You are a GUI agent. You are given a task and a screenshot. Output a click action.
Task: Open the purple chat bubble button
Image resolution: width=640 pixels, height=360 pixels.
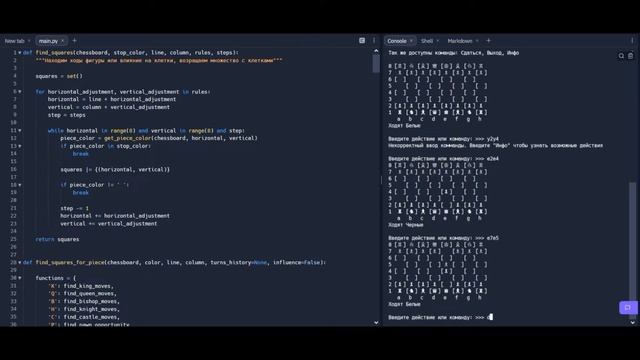point(628,307)
